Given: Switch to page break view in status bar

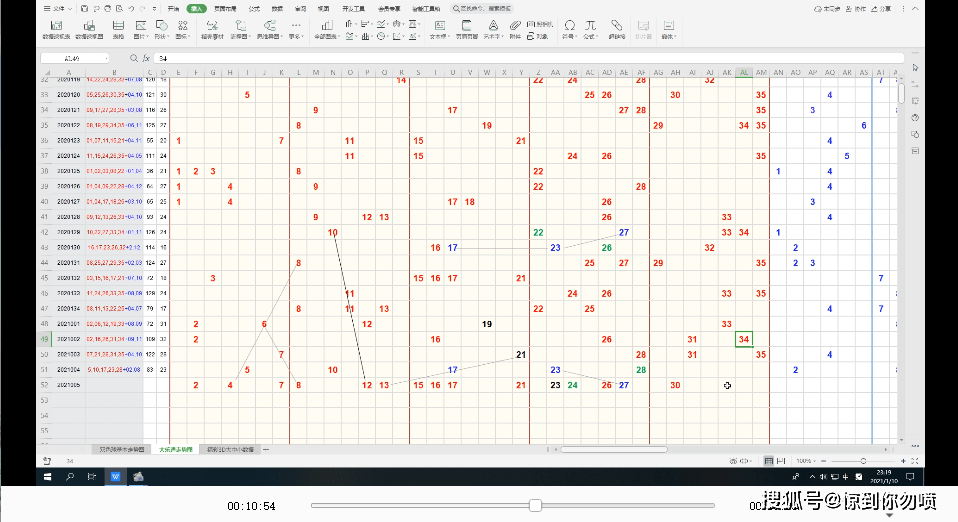Looking at the screenshot, I should coord(781,461).
